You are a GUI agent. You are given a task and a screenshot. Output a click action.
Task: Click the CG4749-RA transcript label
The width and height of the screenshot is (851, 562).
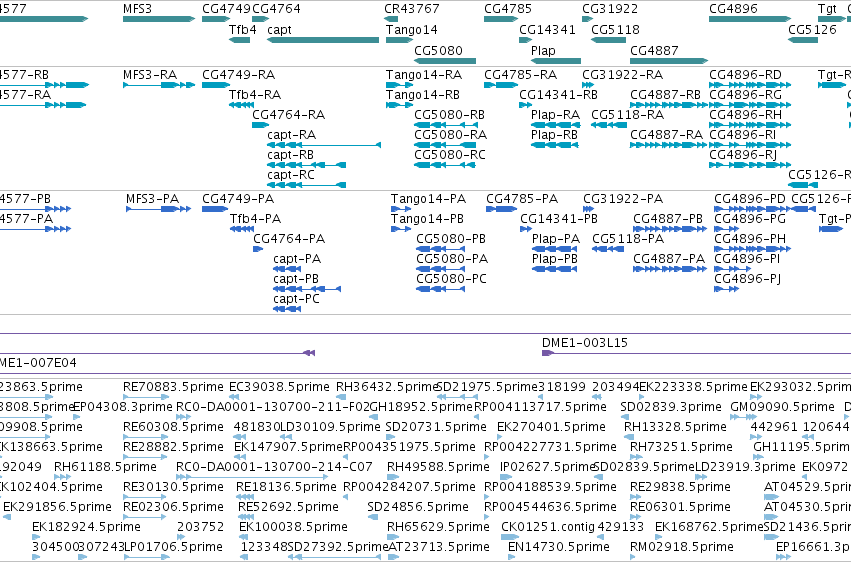238,74
